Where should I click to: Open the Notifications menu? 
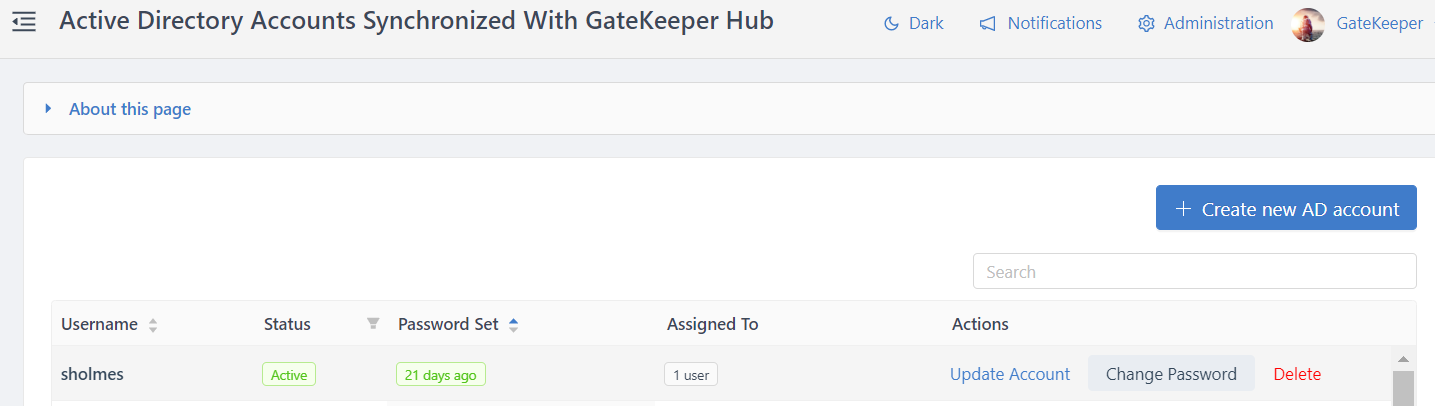[1054, 23]
